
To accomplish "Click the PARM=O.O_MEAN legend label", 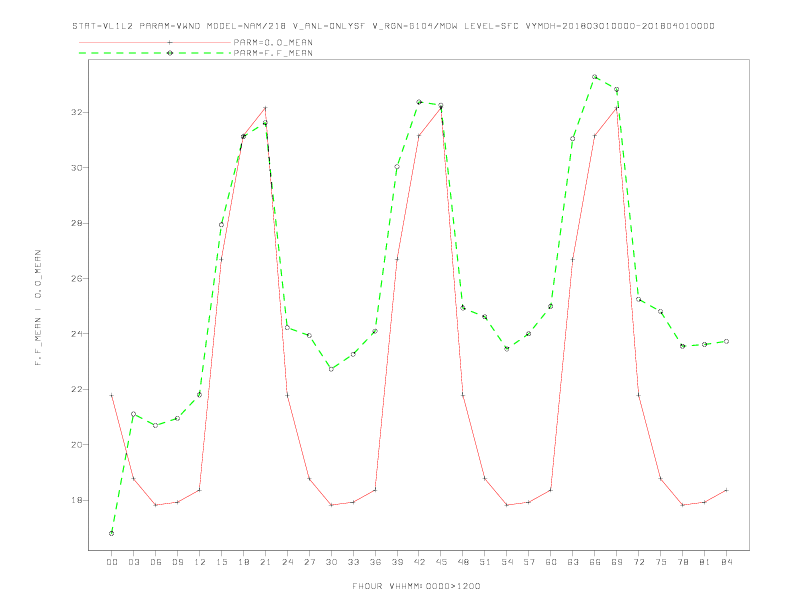I will click(273, 42).
